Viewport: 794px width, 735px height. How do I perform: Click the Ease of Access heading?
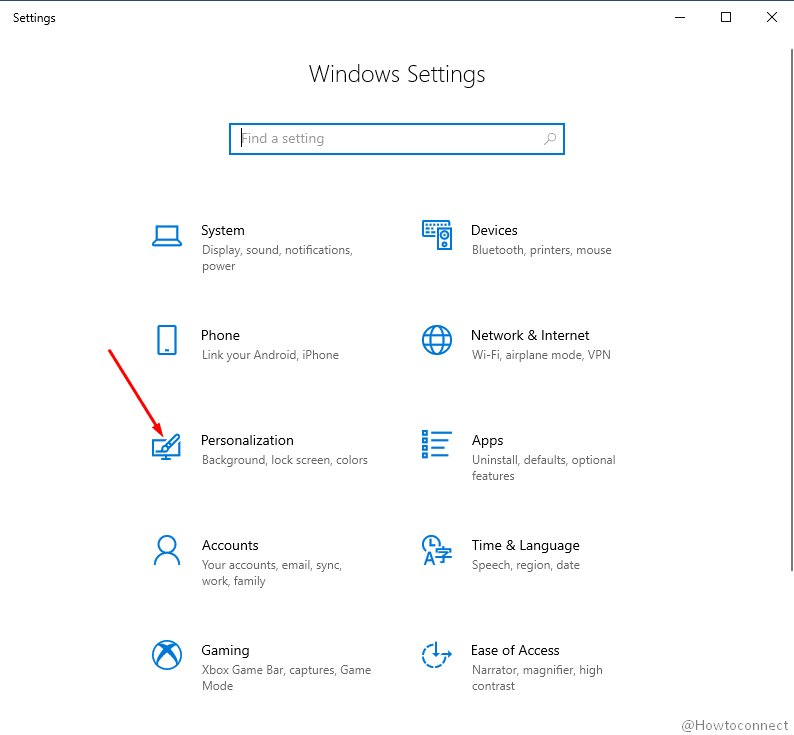pos(515,650)
